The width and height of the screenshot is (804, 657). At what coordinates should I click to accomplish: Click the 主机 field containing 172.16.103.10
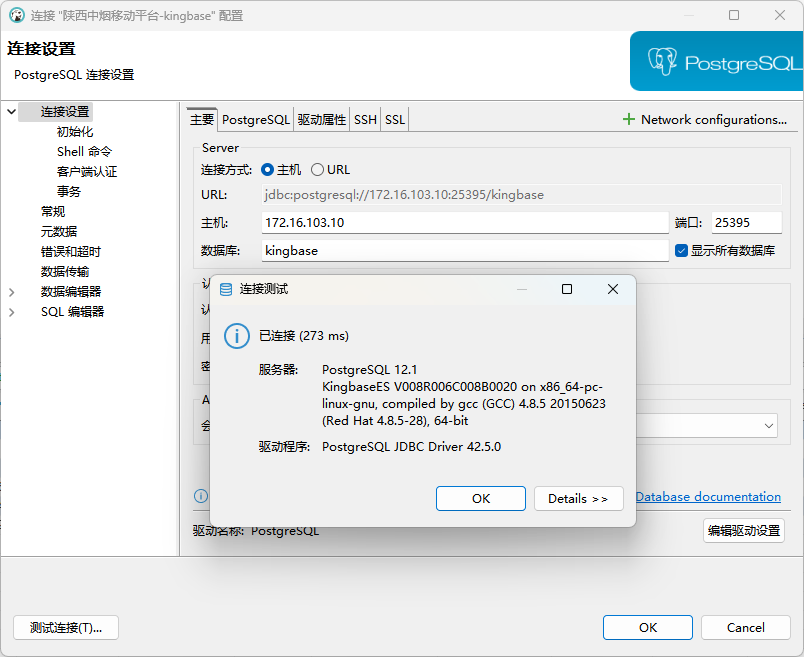click(x=465, y=223)
